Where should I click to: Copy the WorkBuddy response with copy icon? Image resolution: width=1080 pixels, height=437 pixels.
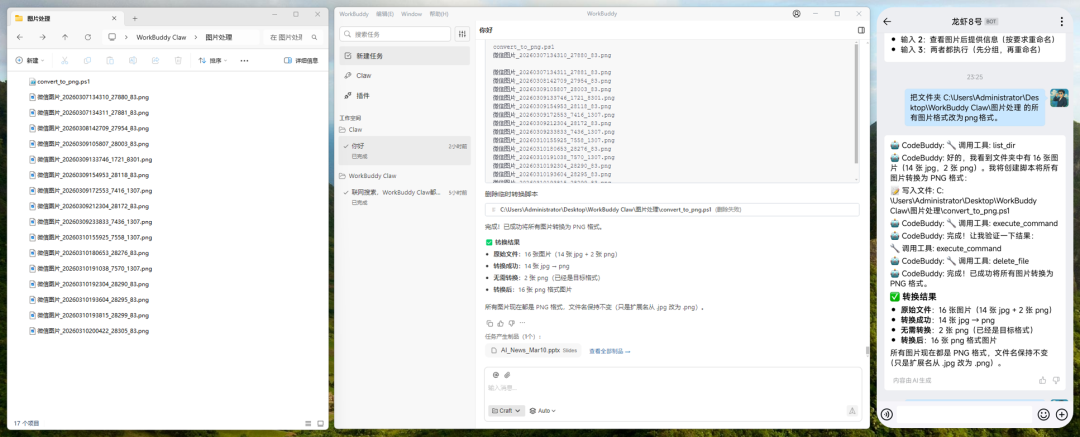point(489,323)
